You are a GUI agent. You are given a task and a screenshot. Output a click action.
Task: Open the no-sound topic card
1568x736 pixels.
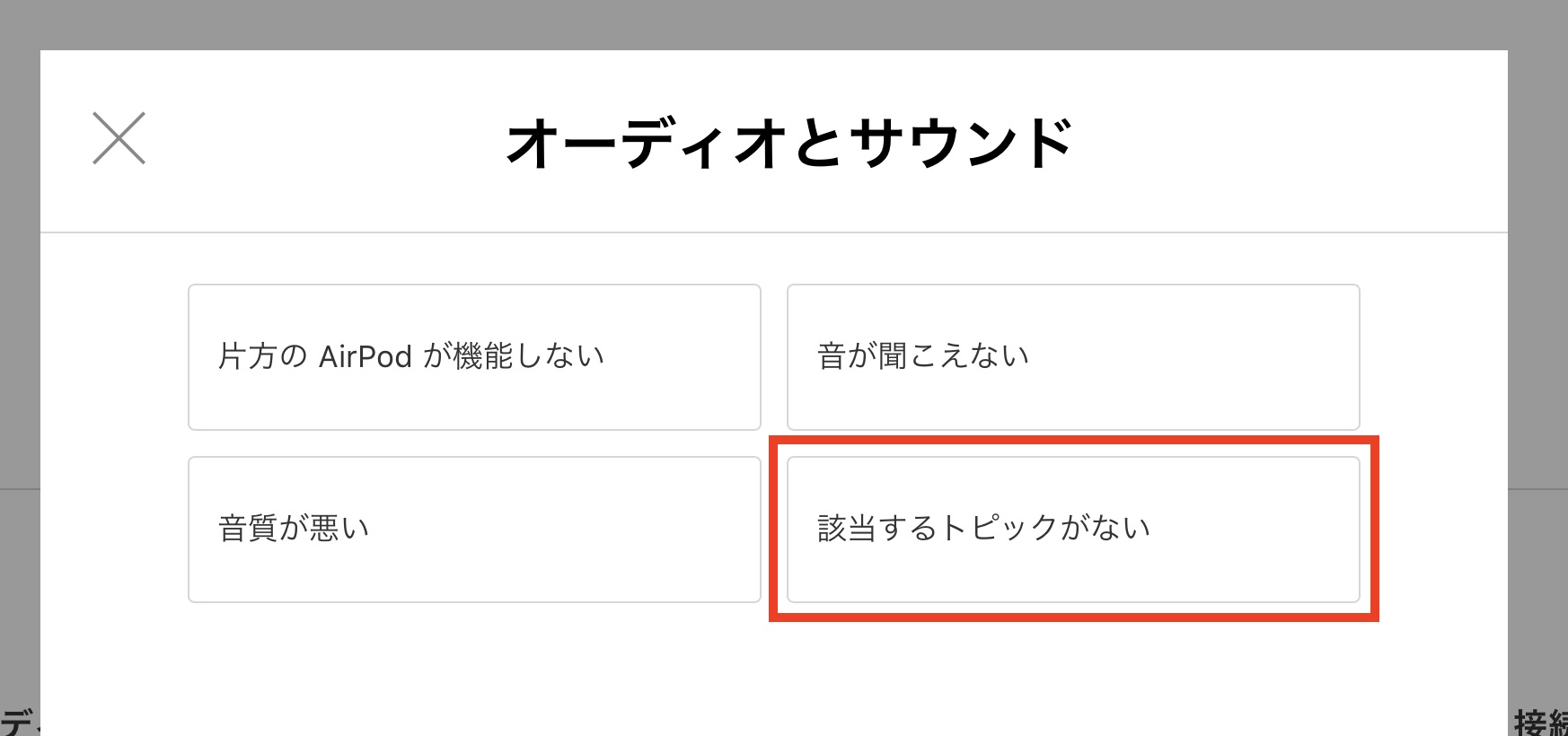(x=1073, y=357)
